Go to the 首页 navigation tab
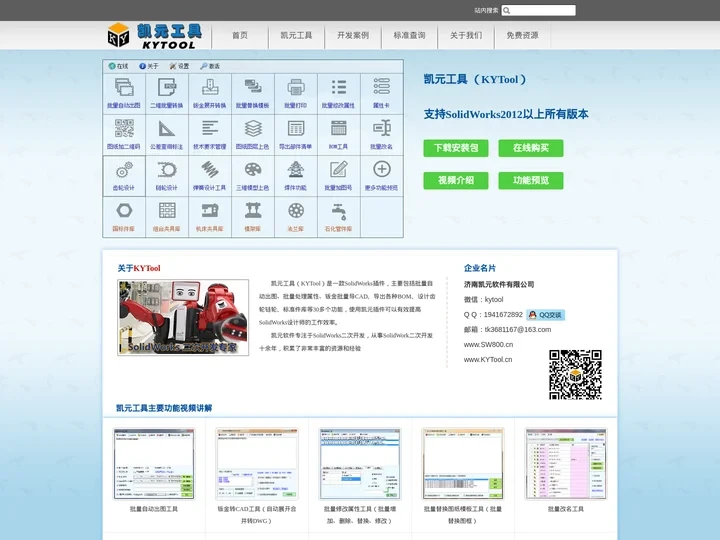The width and height of the screenshot is (720, 540). click(240, 35)
